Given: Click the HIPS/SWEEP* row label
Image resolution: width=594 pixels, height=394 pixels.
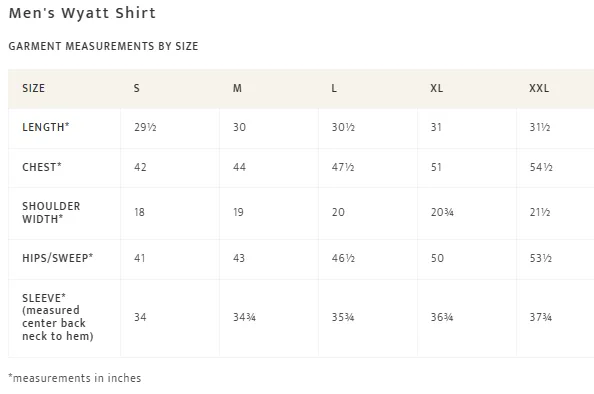Looking at the screenshot, I should pyautogui.click(x=58, y=258).
